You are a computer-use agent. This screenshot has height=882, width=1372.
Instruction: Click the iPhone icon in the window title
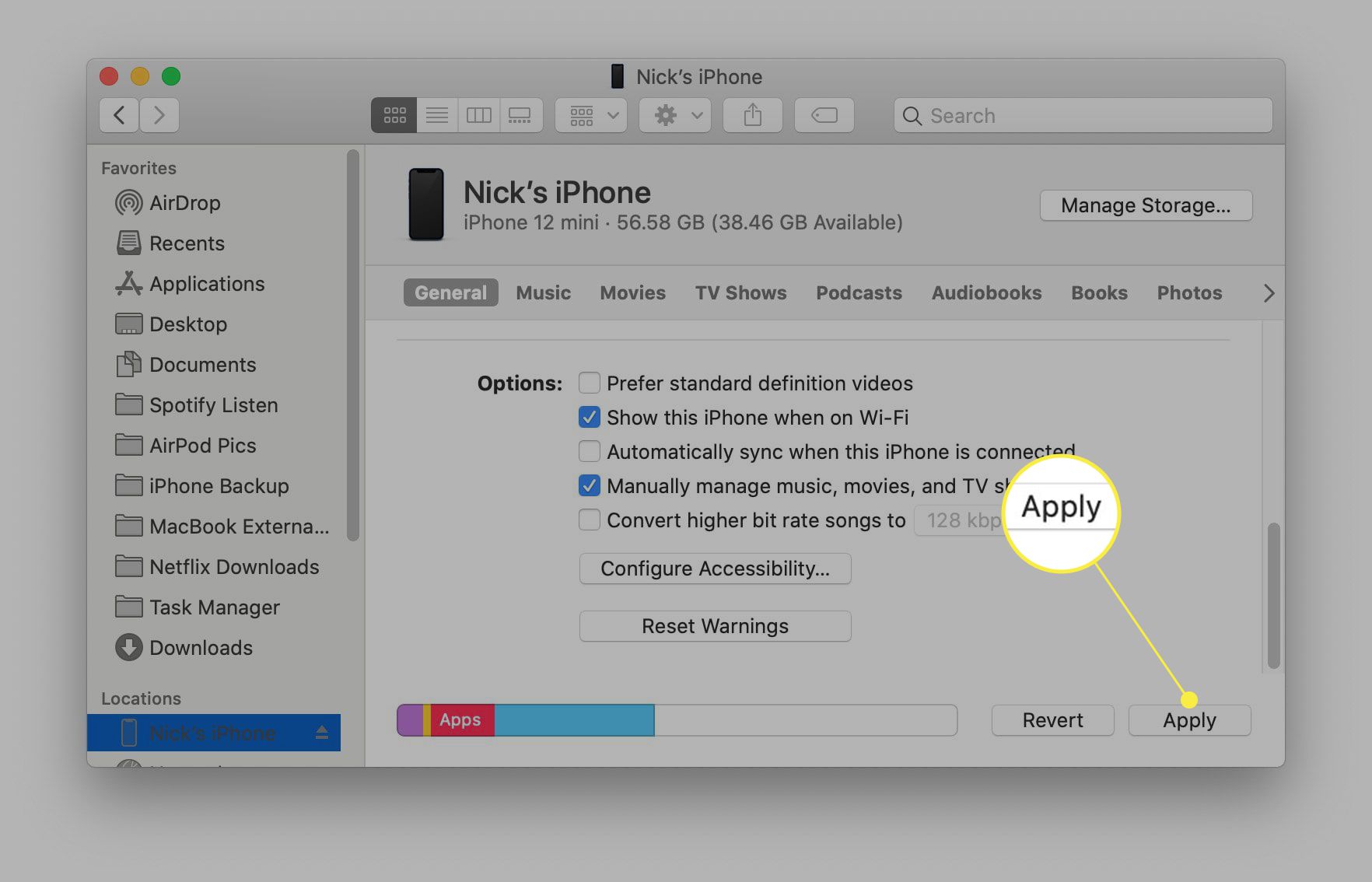pyautogui.click(x=618, y=76)
